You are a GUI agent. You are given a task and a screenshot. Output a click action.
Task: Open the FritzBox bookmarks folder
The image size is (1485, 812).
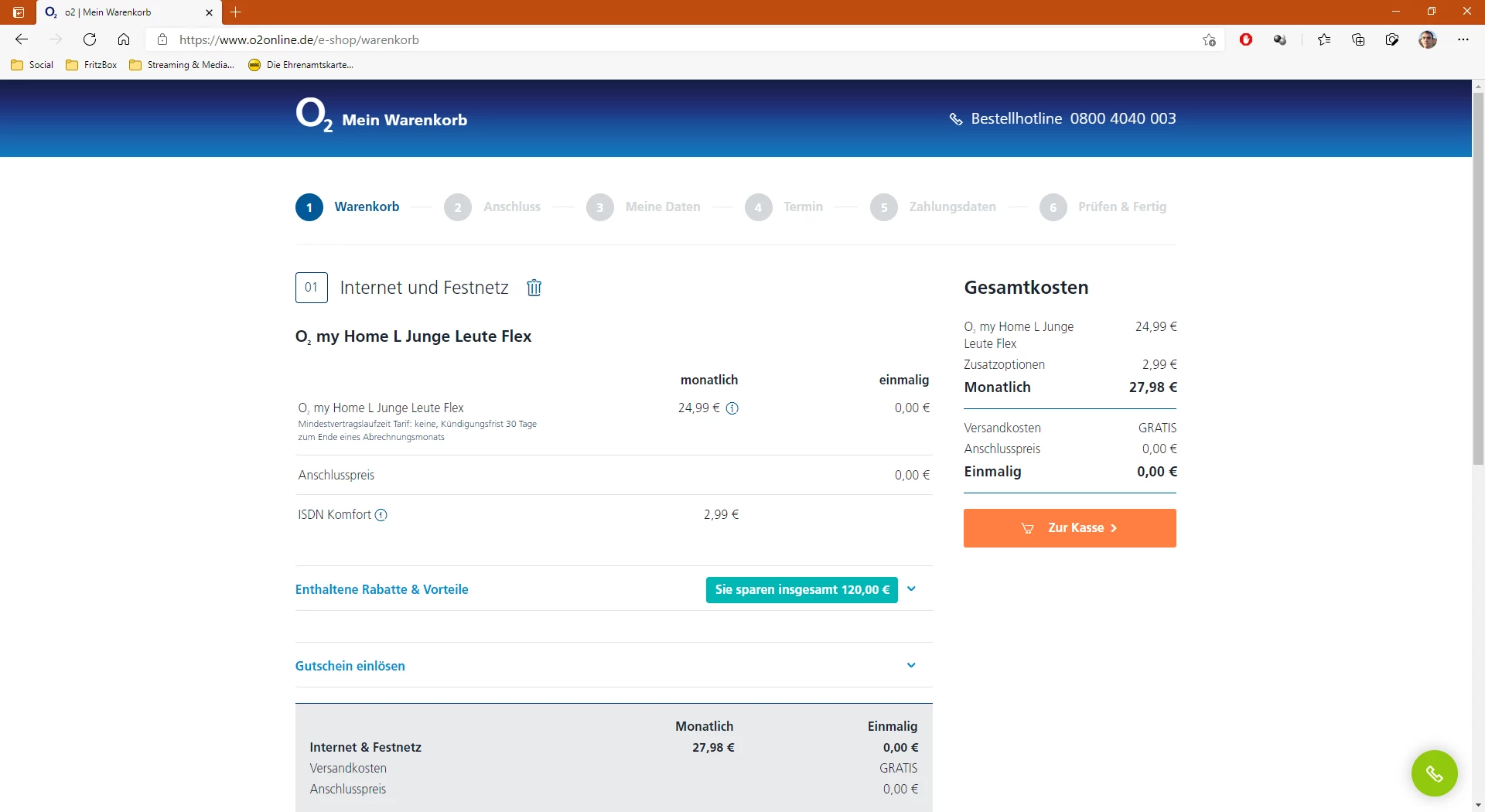91,65
